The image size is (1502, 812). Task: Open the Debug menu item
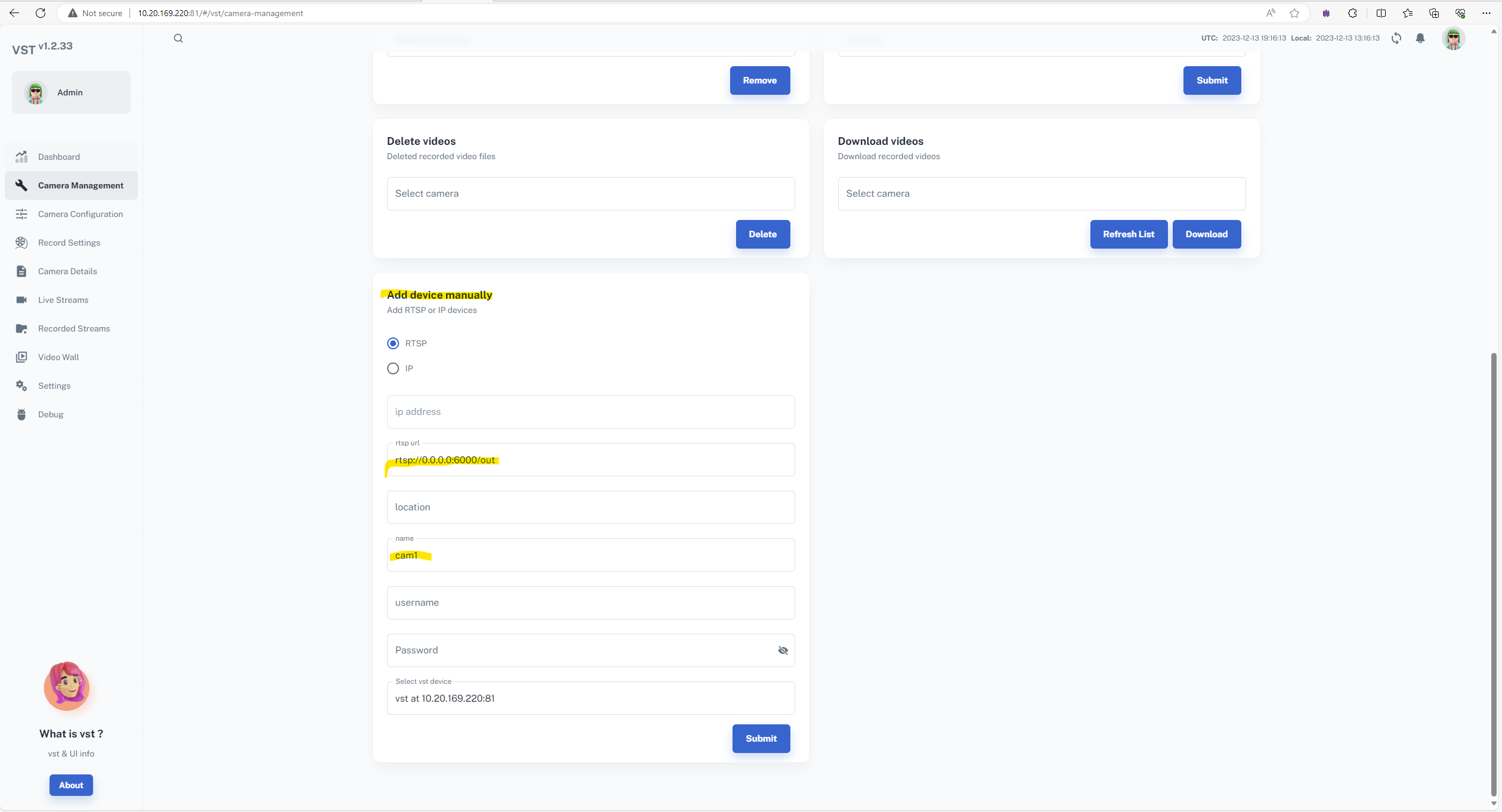(50, 414)
